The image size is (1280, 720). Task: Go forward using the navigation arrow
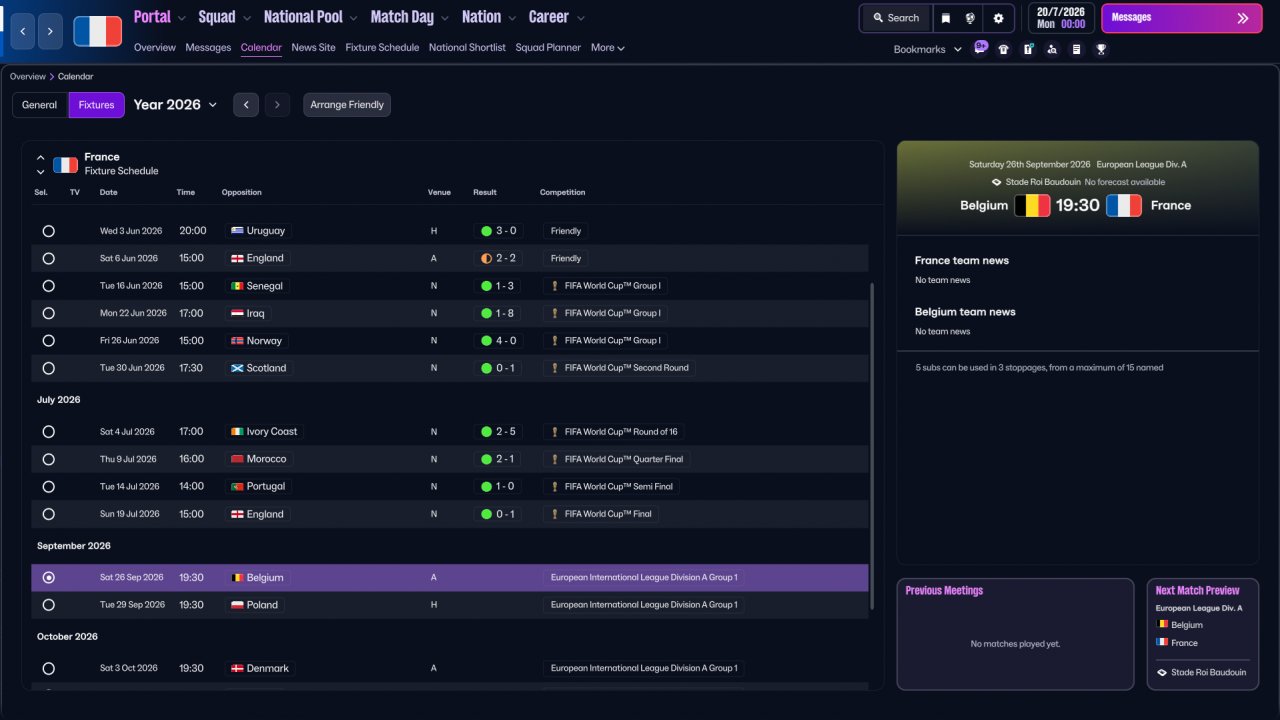click(51, 31)
